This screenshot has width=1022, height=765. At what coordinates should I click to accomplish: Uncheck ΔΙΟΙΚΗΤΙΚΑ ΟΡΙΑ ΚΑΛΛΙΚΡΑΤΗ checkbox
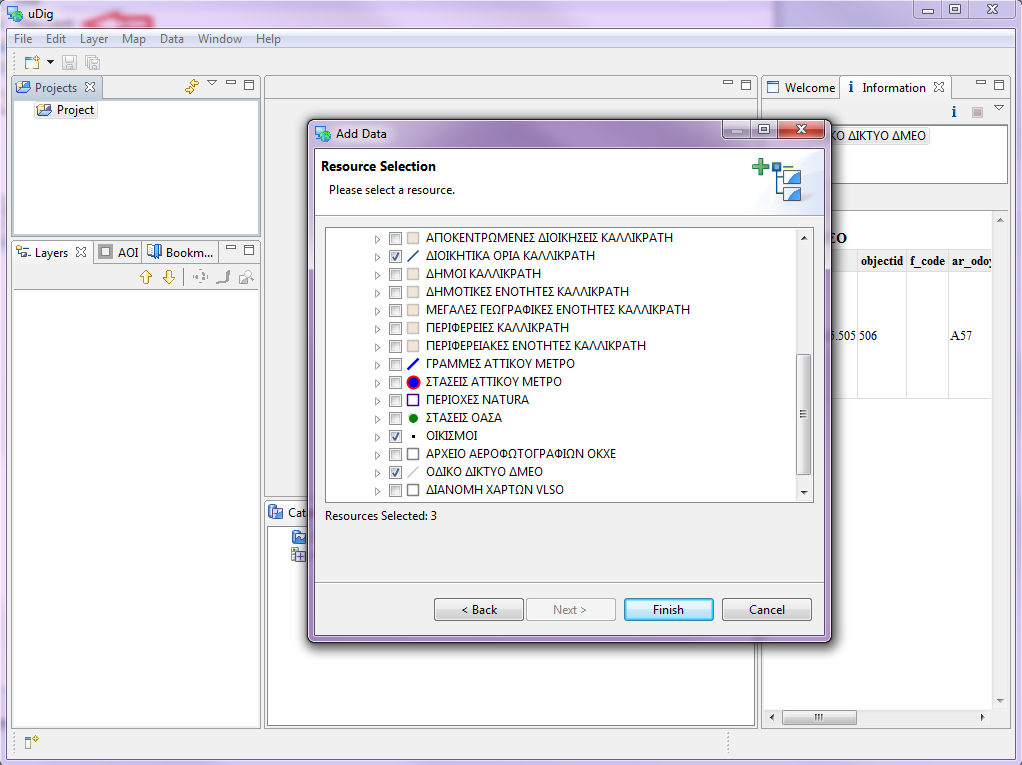point(395,257)
